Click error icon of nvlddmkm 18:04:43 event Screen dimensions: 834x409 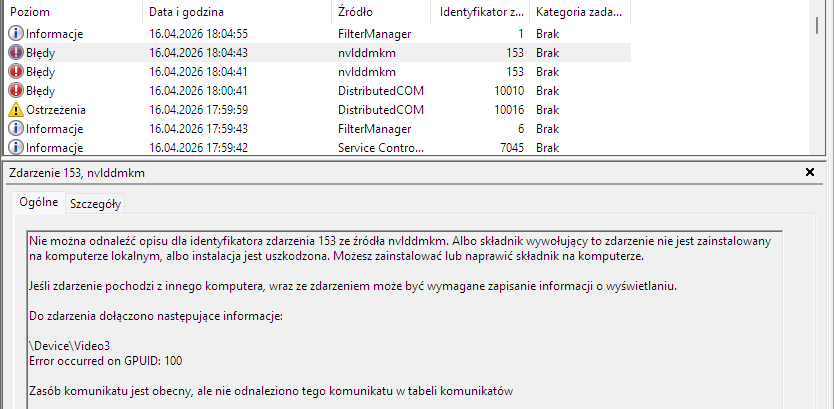pos(16,53)
